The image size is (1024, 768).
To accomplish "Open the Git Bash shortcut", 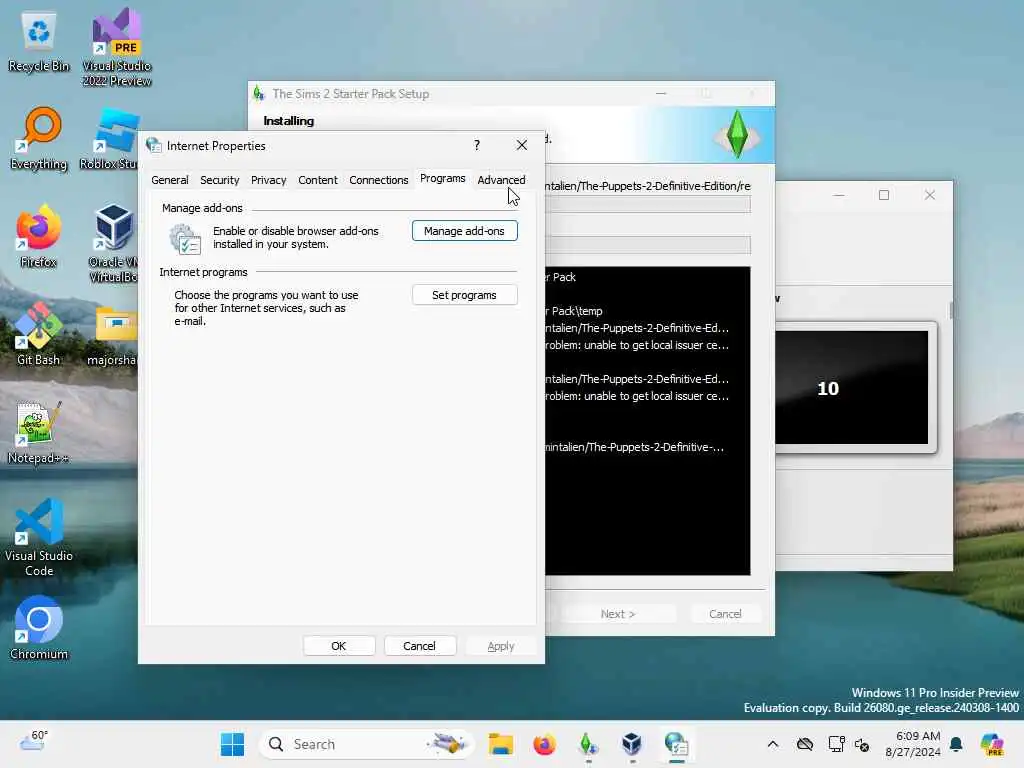I will [39, 334].
